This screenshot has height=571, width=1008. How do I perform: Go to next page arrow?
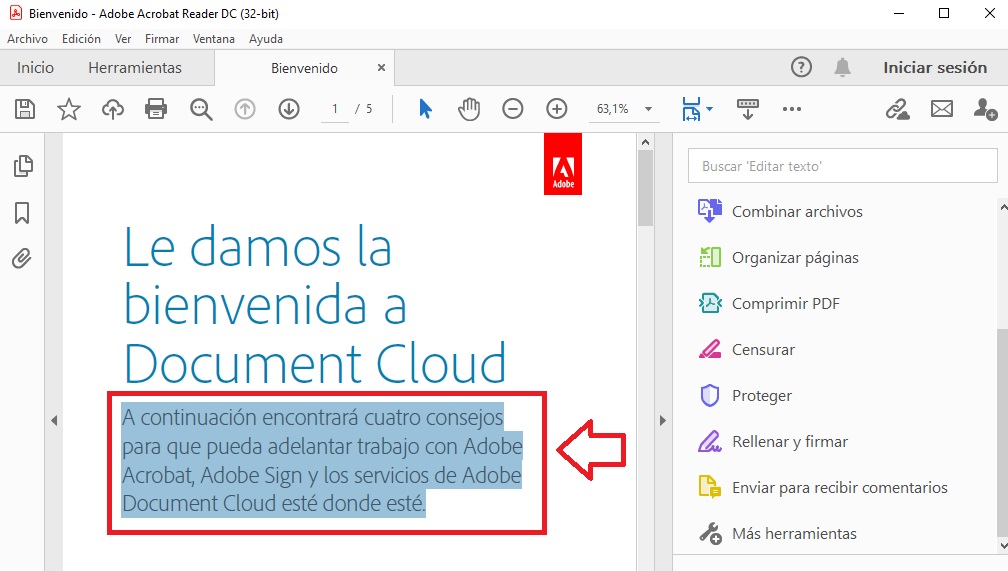pos(289,109)
